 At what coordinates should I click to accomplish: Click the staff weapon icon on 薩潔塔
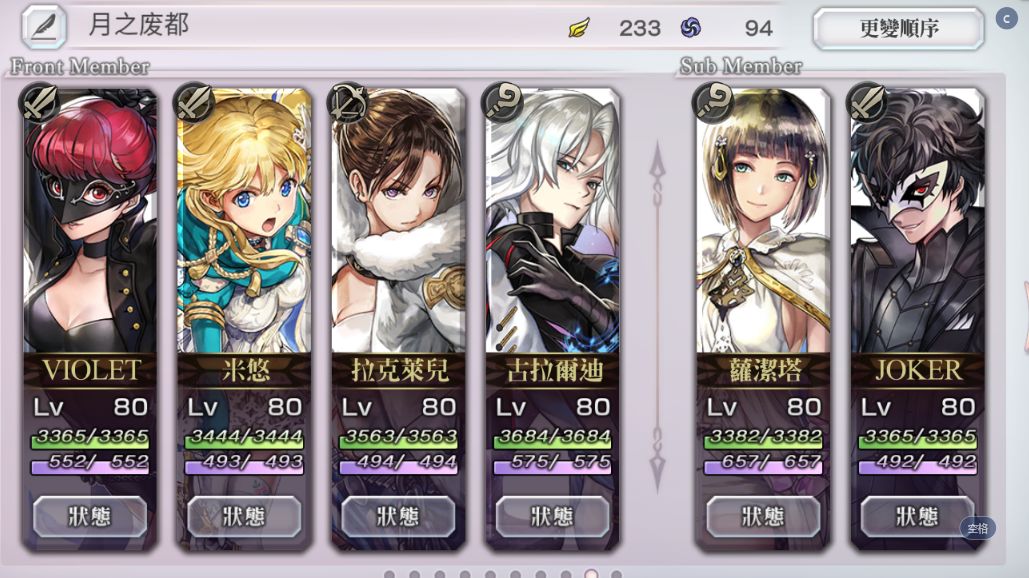tap(713, 103)
